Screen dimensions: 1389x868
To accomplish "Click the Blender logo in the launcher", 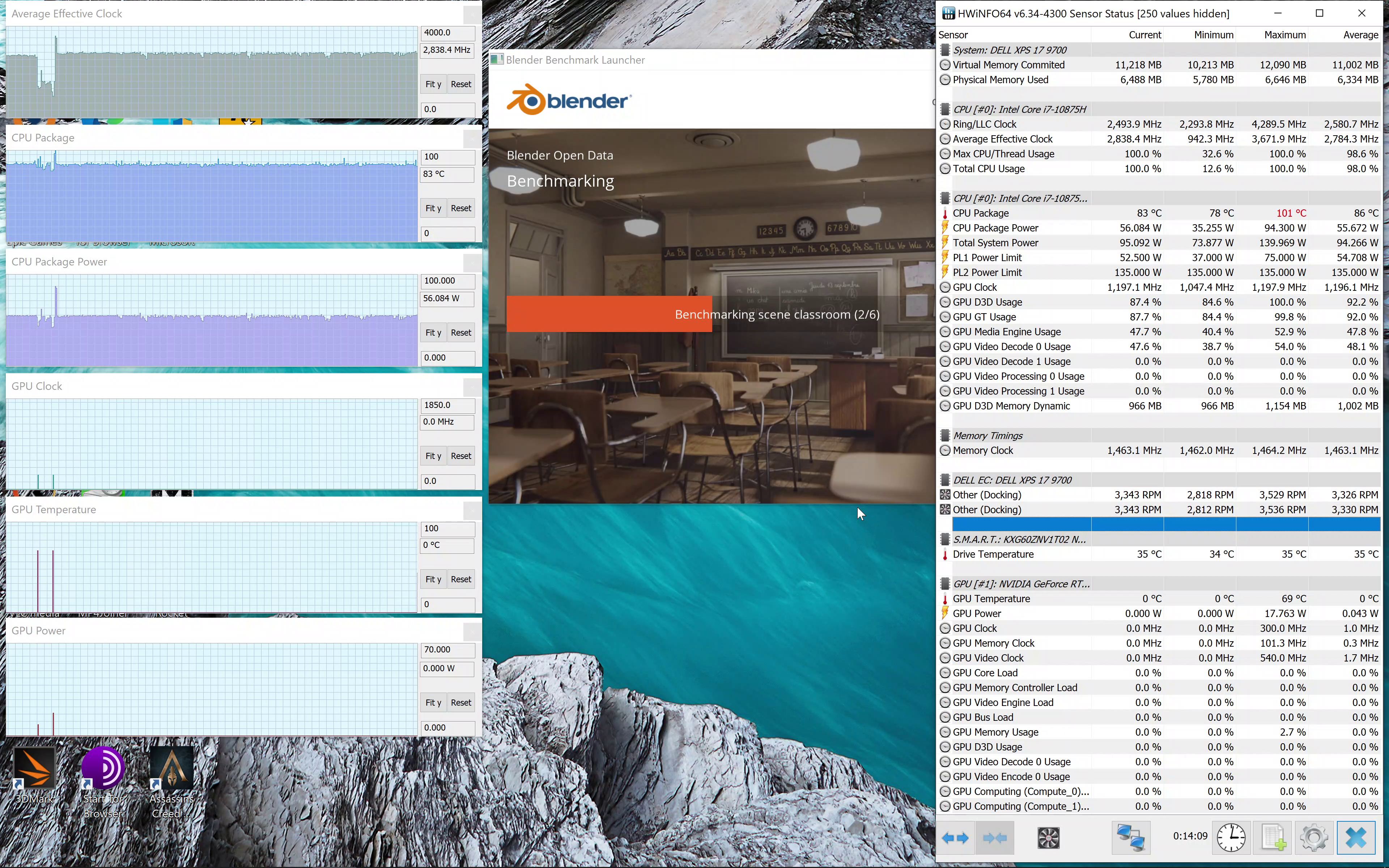I will [x=569, y=100].
